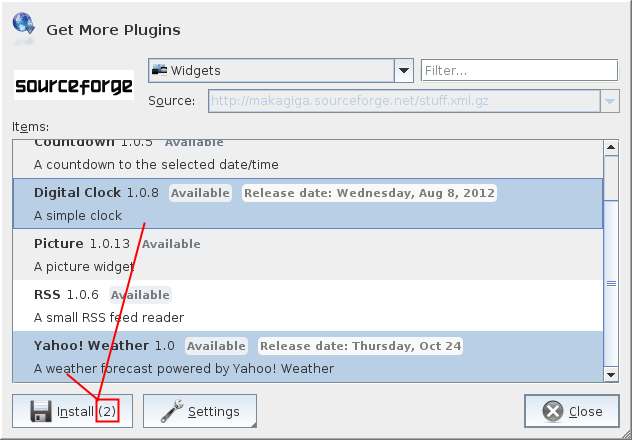Click the Yahoo! Weather forecast description
Screen dimensions: 632x440
click(184, 369)
